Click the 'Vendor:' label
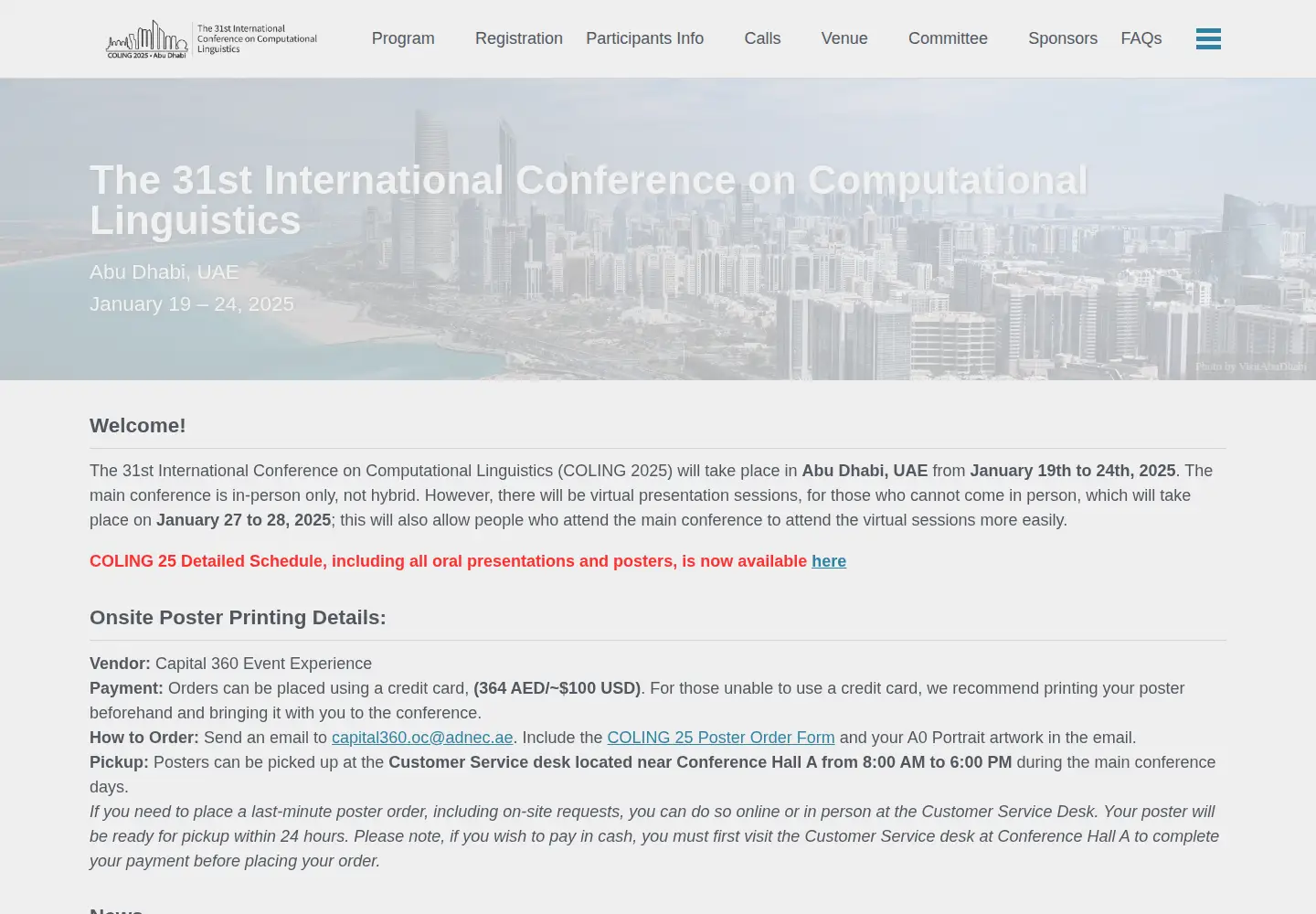This screenshot has width=1316, height=914. click(120, 664)
